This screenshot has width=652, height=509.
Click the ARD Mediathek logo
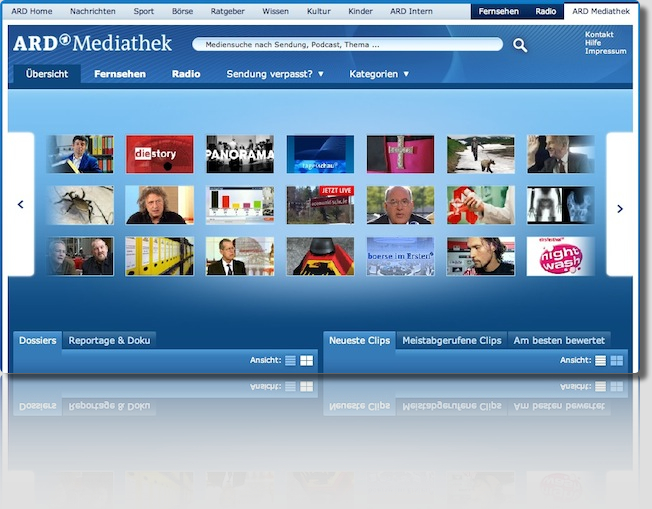pos(92,43)
